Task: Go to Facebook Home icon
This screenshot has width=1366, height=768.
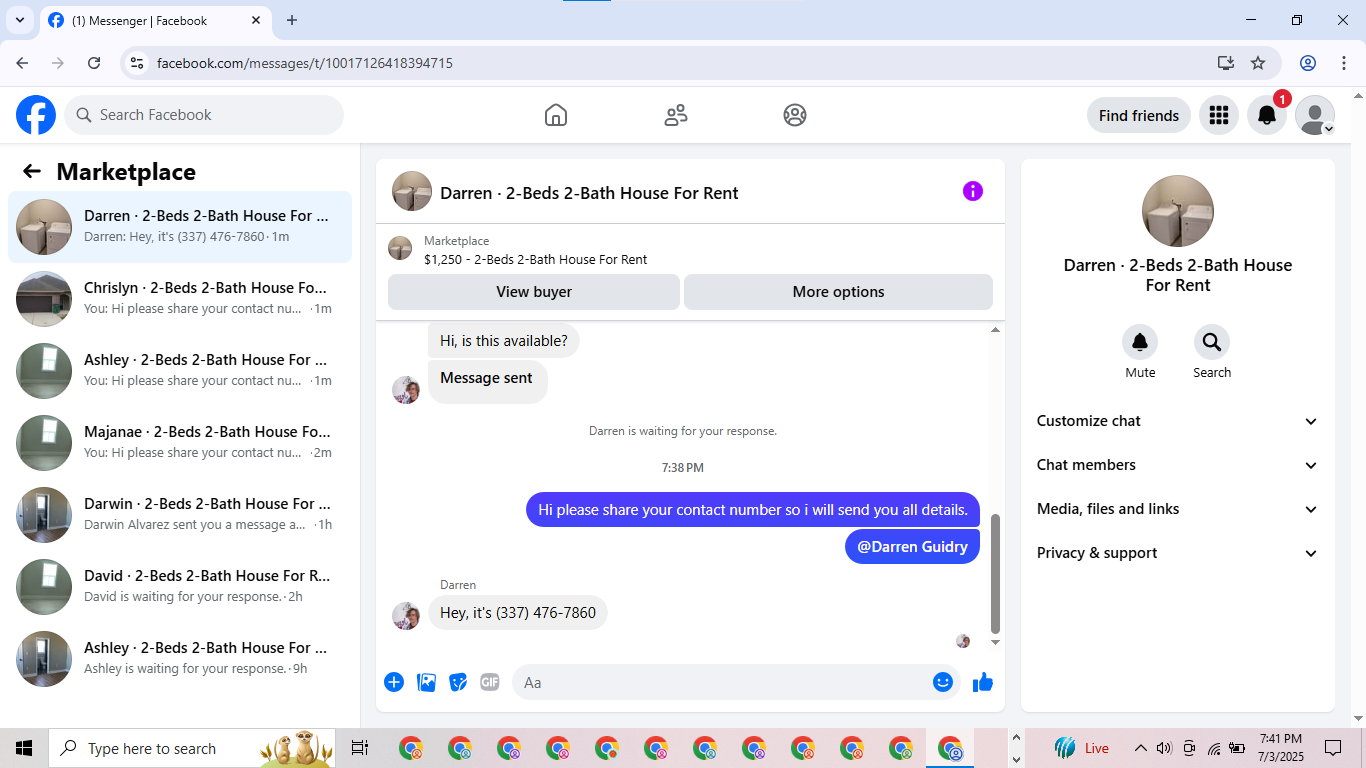Action: [x=556, y=115]
